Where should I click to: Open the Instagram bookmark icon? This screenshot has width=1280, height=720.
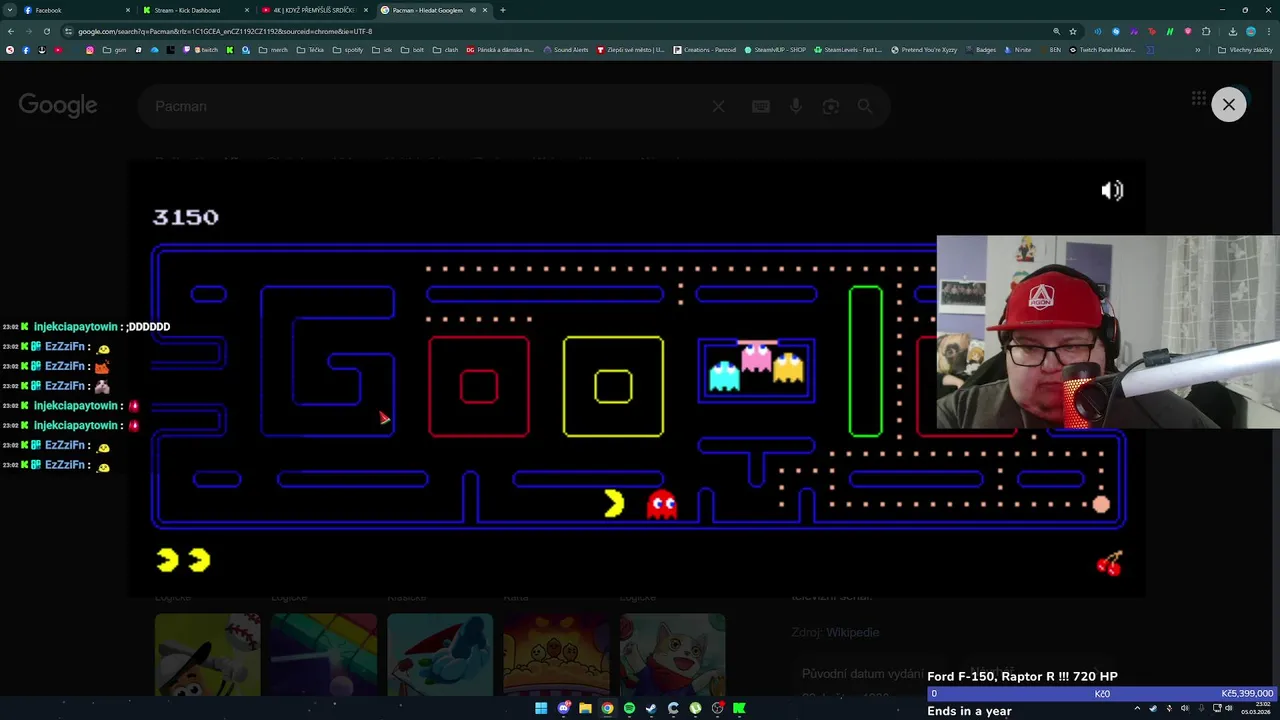[90, 49]
